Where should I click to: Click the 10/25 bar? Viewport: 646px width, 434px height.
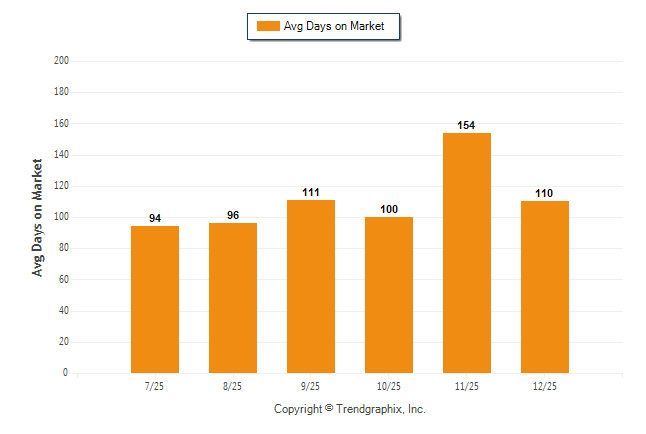pyautogui.click(x=389, y=294)
